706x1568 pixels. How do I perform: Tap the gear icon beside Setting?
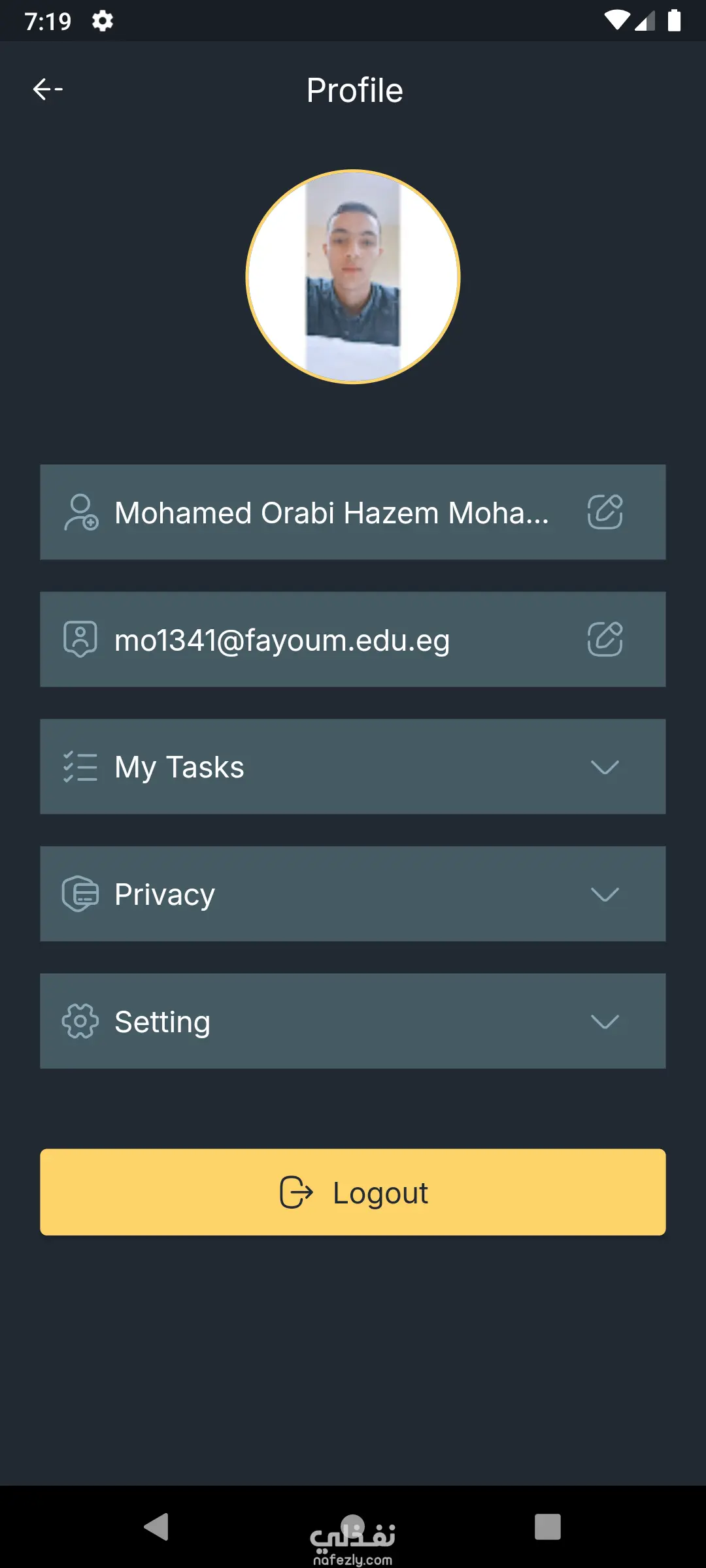pos(80,1021)
